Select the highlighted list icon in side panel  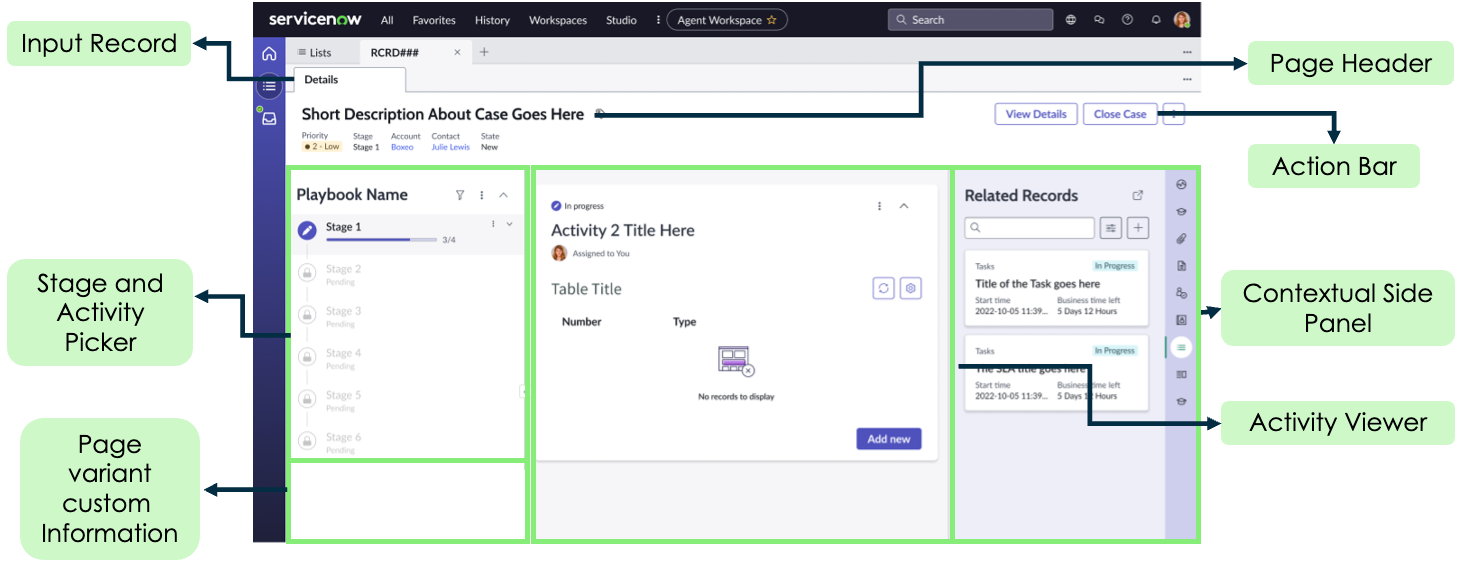point(1181,347)
